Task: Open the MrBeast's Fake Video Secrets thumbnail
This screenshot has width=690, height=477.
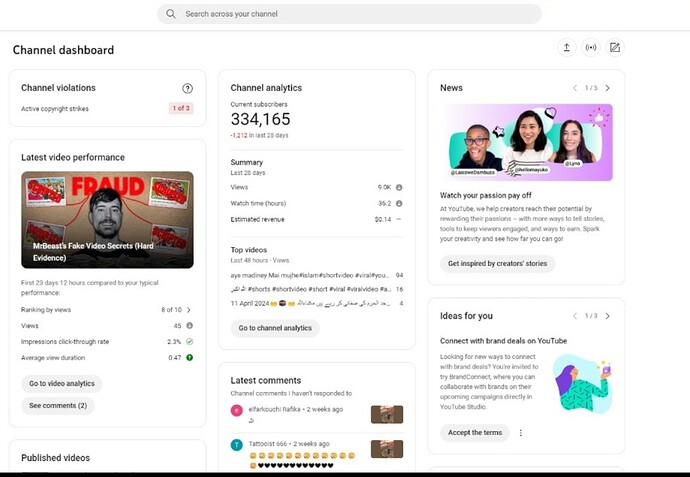Action: [107, 220]
